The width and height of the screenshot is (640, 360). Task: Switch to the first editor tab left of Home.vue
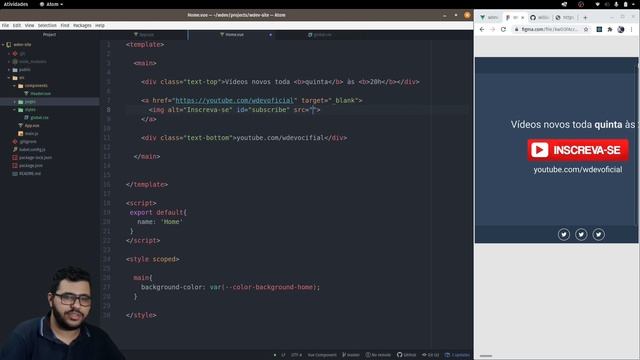click(x=144, y=35)
